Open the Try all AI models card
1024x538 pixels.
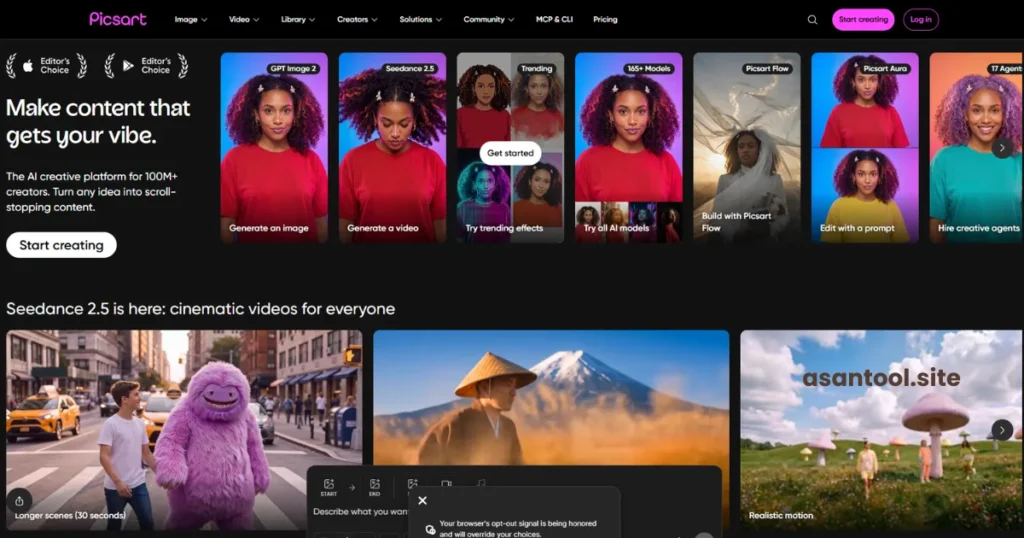click(629, 148)
